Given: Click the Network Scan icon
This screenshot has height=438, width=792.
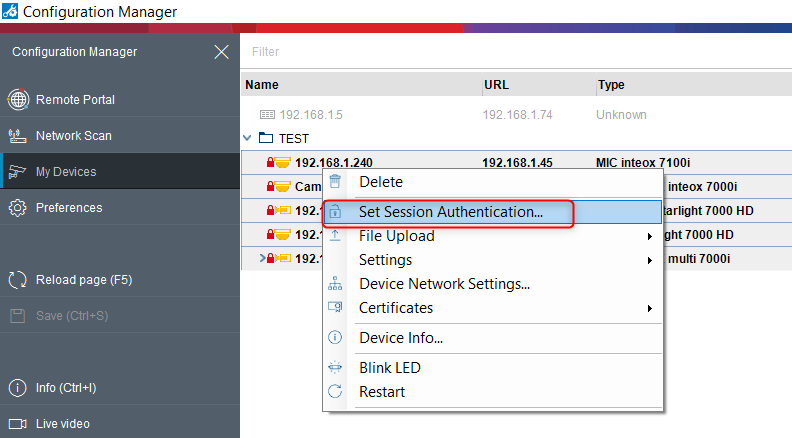Looking at the screenshot, I should (x=17, y=136).
